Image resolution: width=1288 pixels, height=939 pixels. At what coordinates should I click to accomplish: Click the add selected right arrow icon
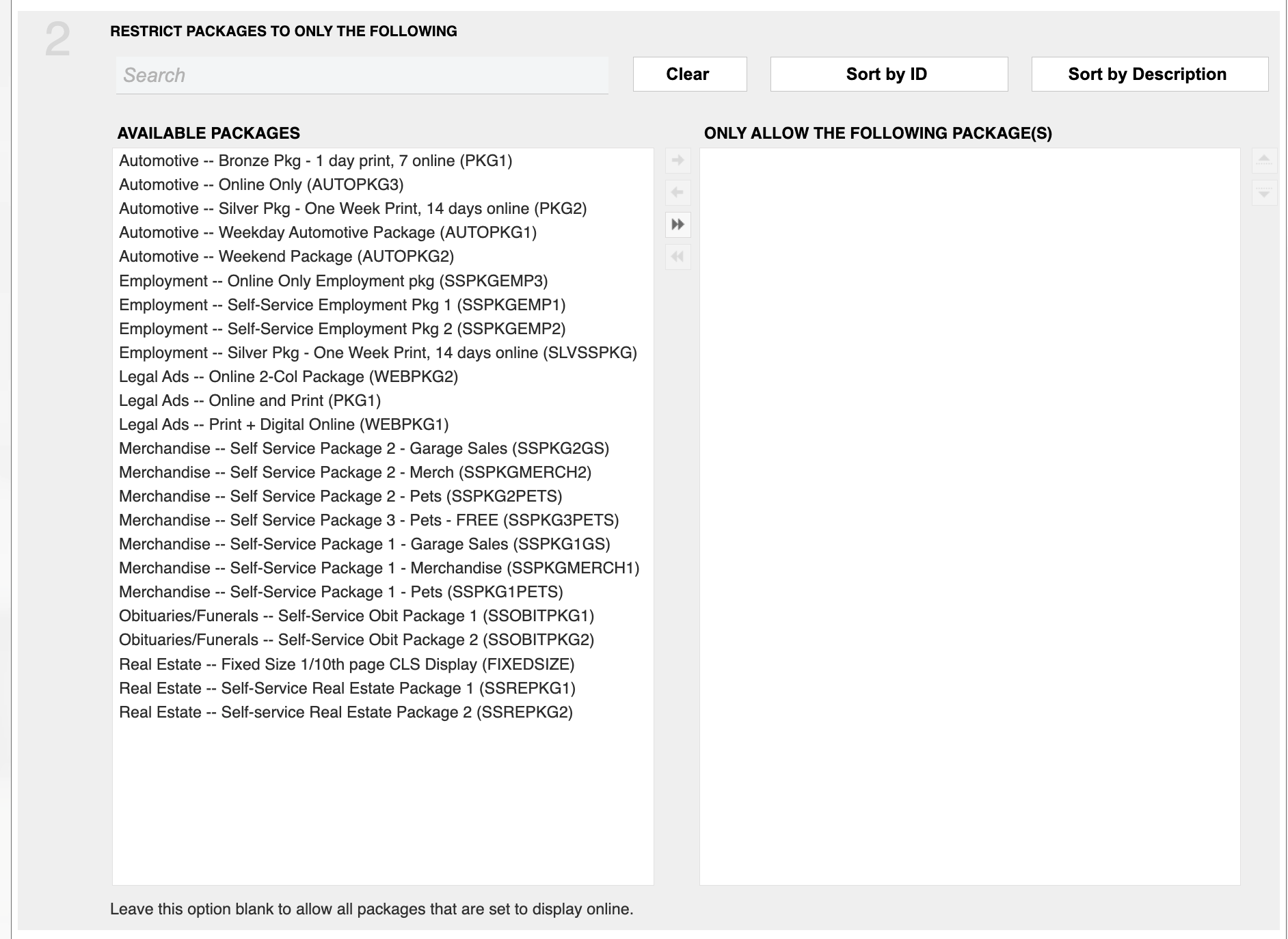point(677,161)
